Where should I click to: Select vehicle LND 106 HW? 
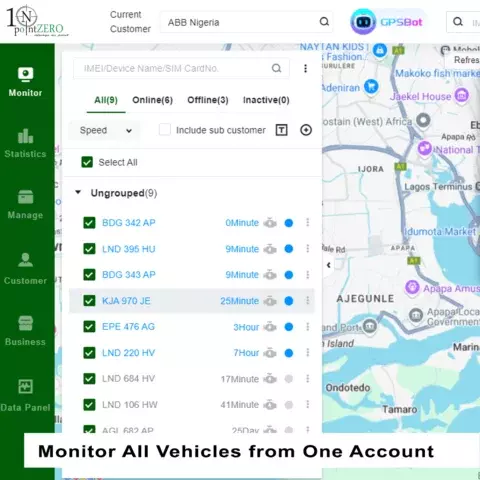(130, 405)
